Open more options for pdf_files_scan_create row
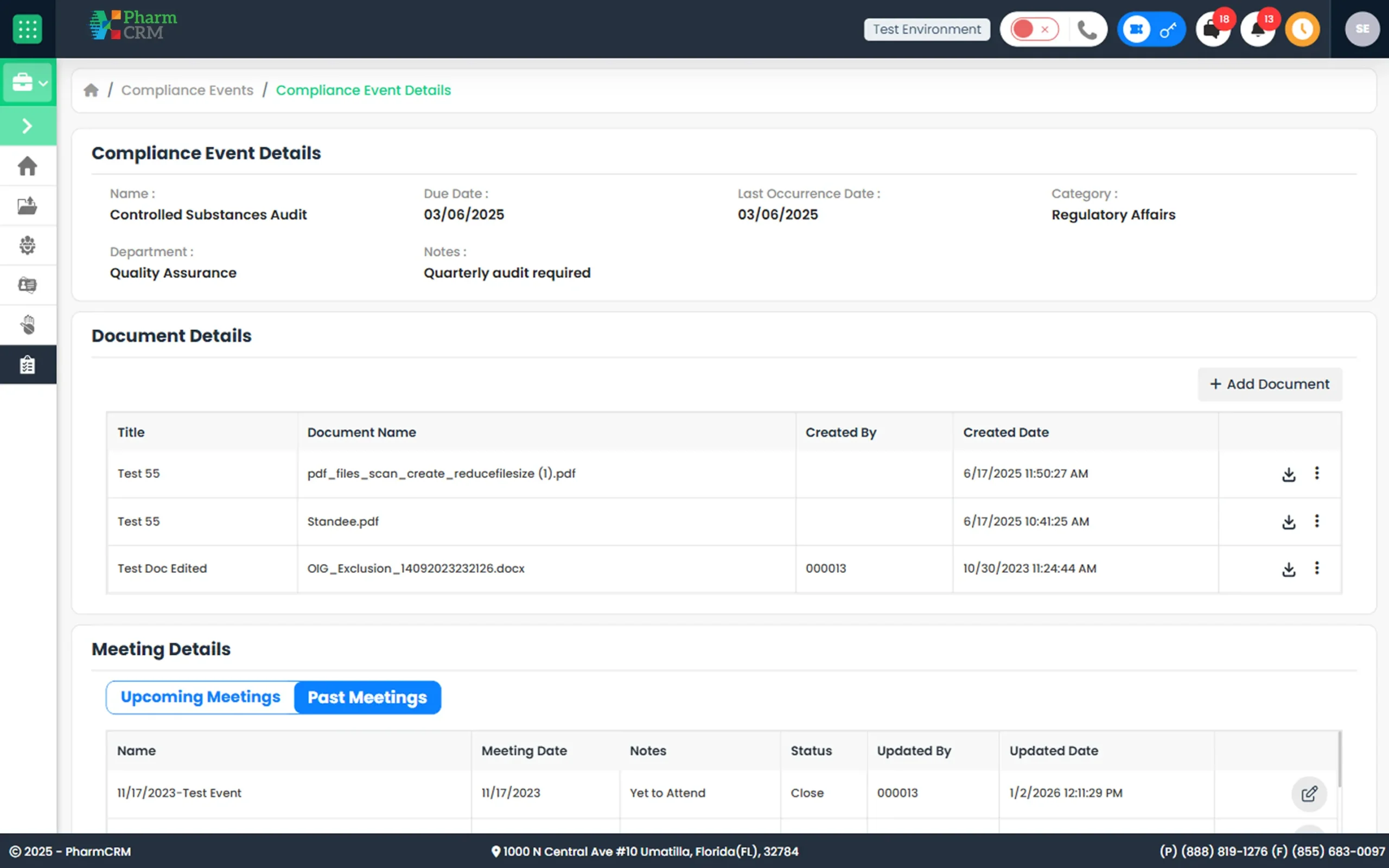This screenshot has height=868, width=1389. pyautogui.click(x=1317, y=473)
